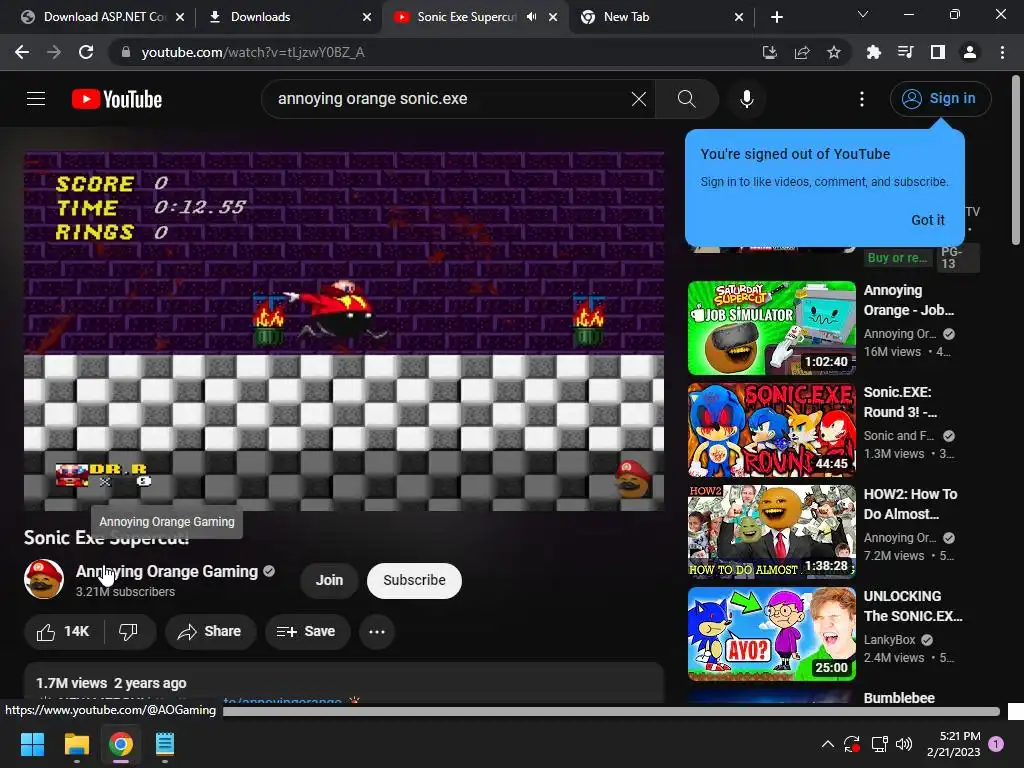Click the address bar URL field

pos(431,52)
